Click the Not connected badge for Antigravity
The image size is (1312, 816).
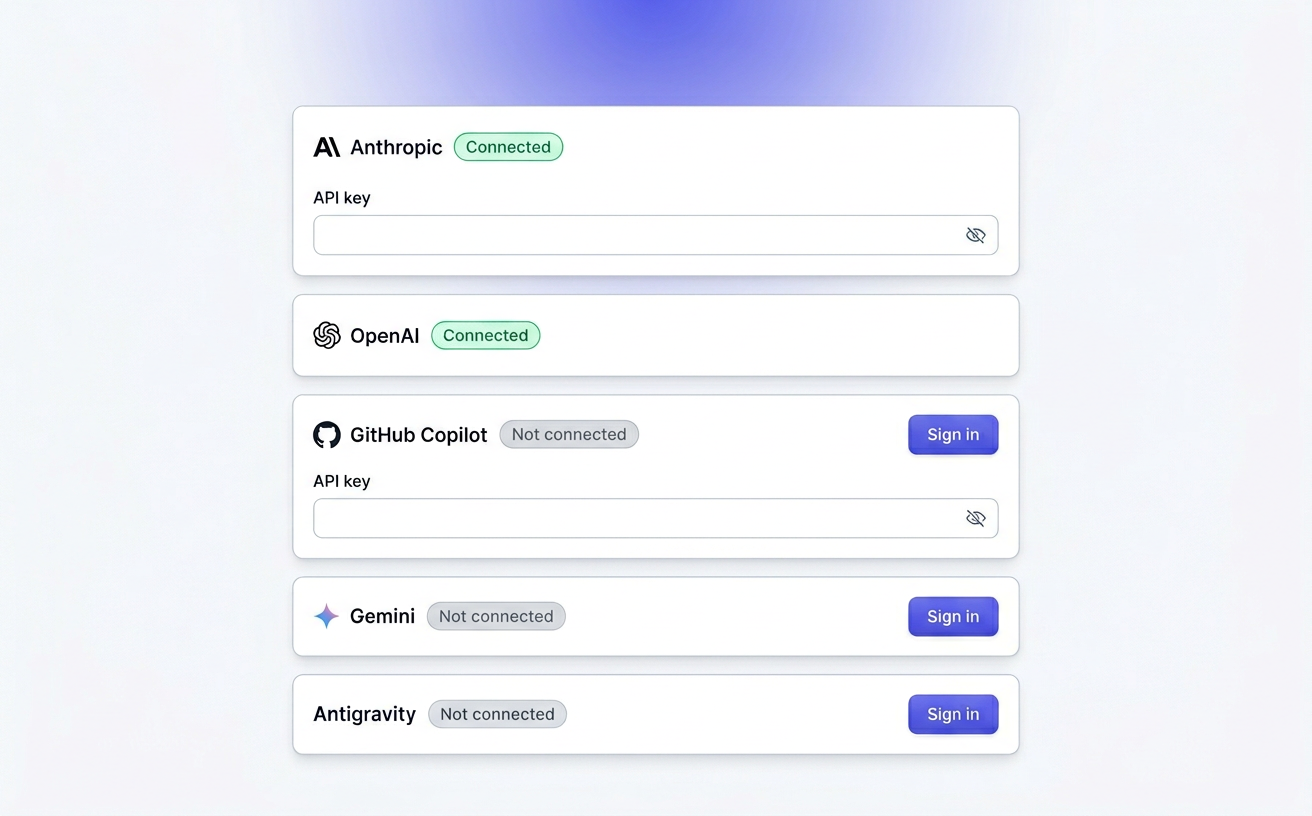pyautogui.click(x=497, y=714)
